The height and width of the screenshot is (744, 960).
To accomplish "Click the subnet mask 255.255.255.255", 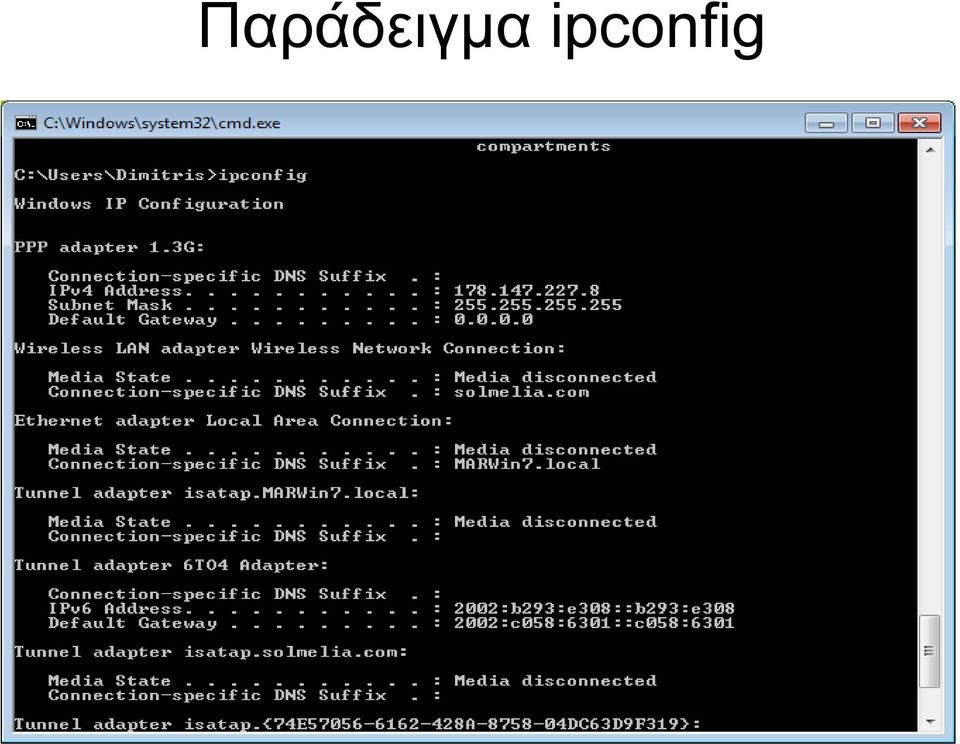I will tap(538, 305).
